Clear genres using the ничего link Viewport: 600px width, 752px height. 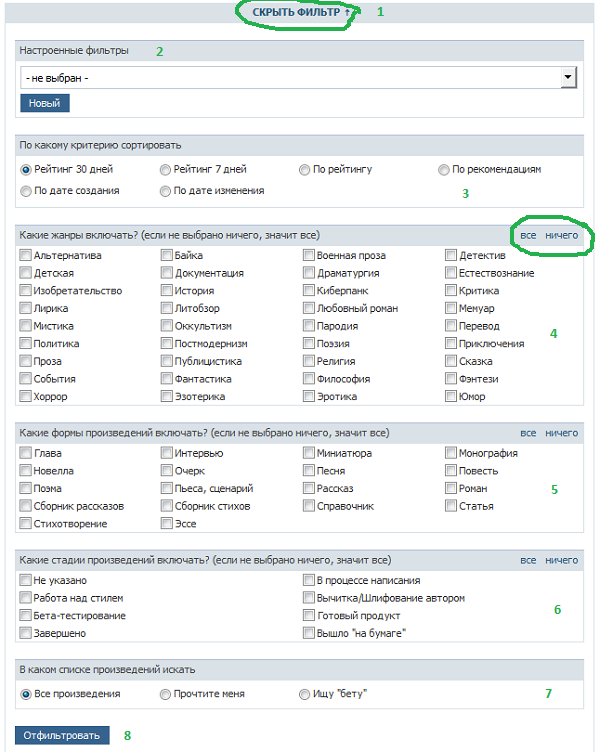tap(562, 235)
